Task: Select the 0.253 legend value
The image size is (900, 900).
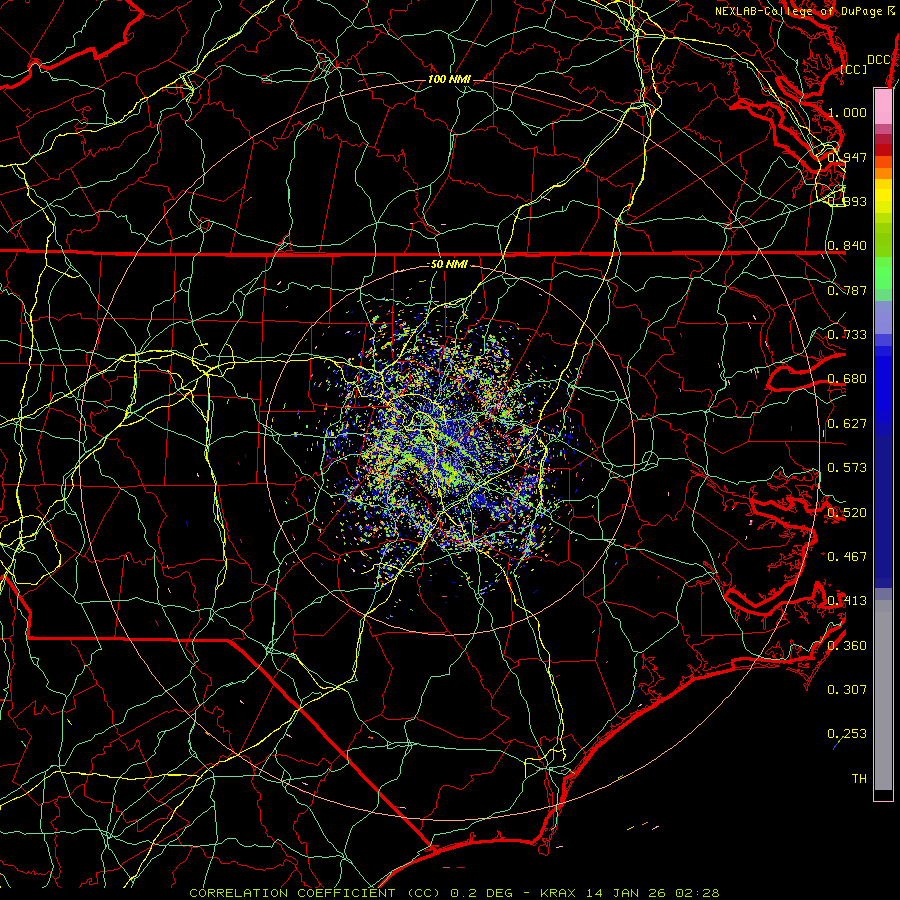Action: [847, 734]
